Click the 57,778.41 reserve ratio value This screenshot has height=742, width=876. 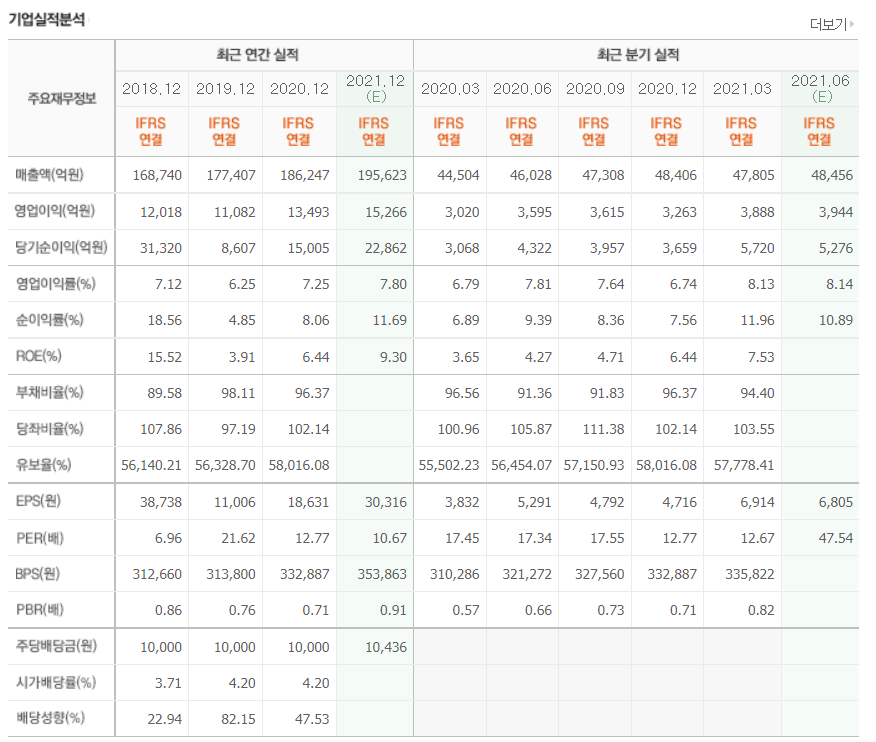click(x=744, y=465)
